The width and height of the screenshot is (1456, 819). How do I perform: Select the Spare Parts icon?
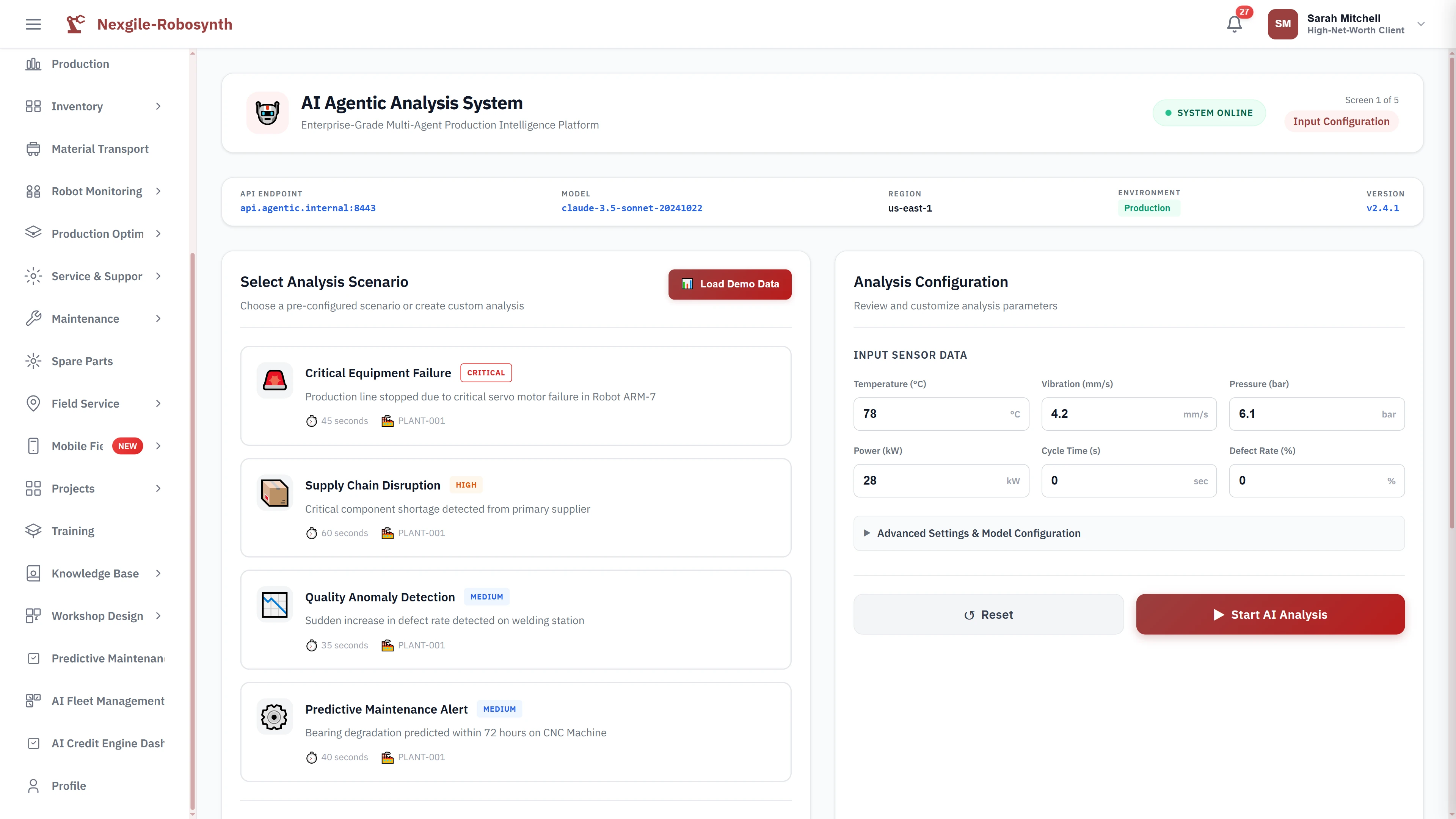[33, 361]
